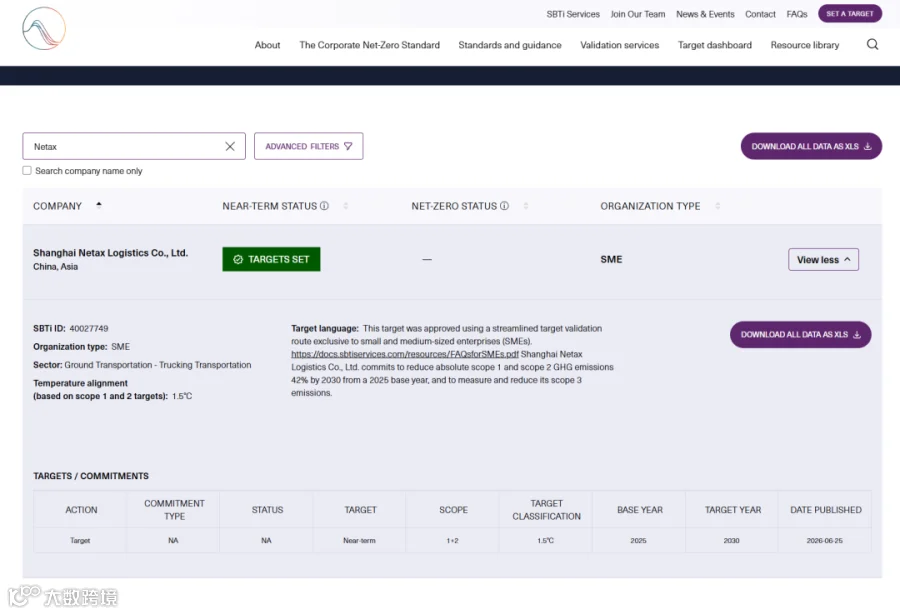This screenshot has height=614, width=900.
Task: Click Targets / Commitments heading
Action: click(x=91, y=476)
